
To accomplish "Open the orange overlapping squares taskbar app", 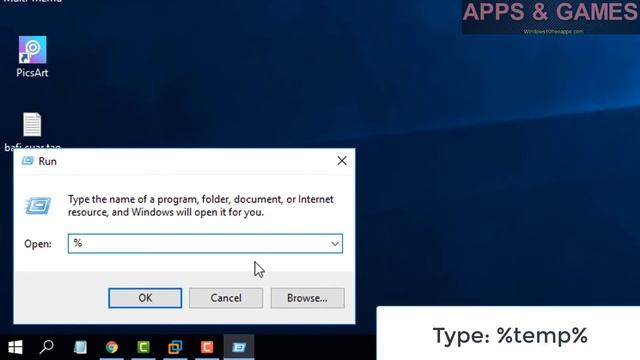I will (175, 347).
